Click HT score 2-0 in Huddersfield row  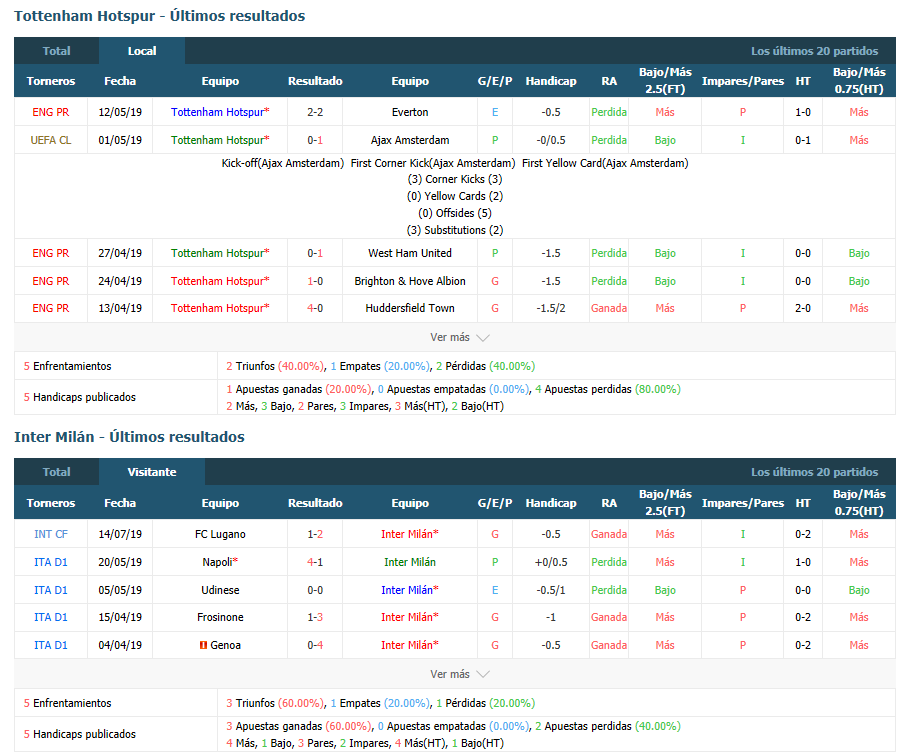click(x=803, y=308)
